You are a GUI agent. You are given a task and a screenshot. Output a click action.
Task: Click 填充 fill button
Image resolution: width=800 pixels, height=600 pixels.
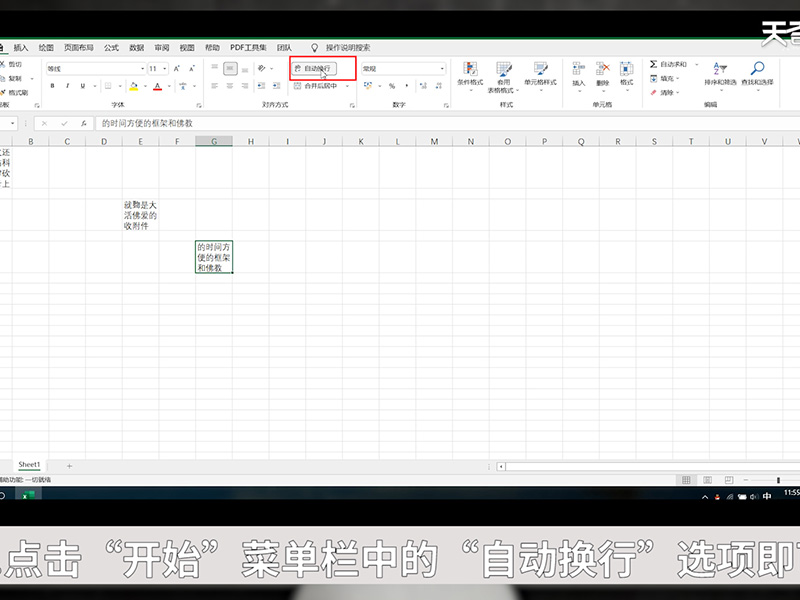[x=664, y=79]
